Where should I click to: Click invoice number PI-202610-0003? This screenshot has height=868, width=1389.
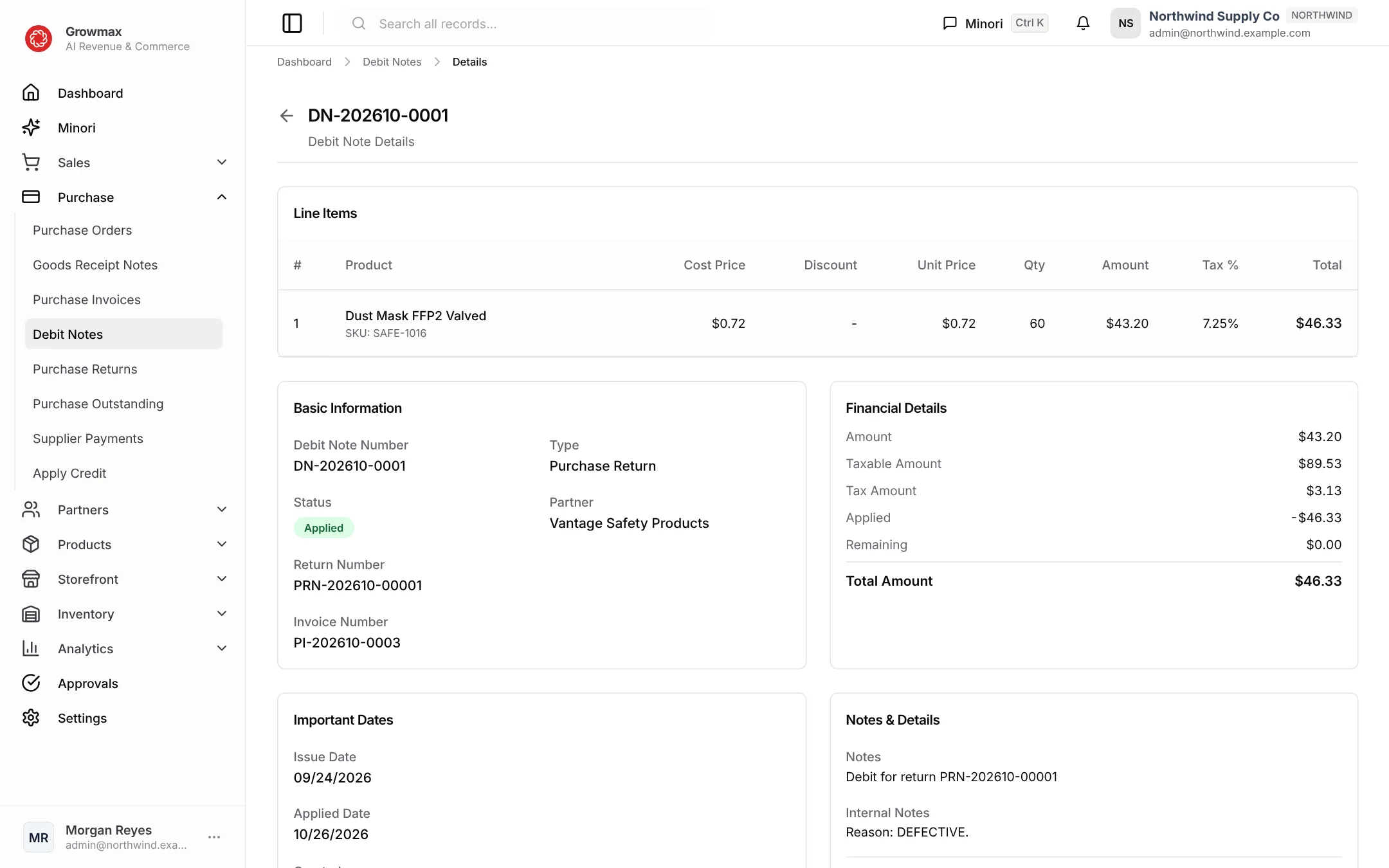tap(347, 643)
